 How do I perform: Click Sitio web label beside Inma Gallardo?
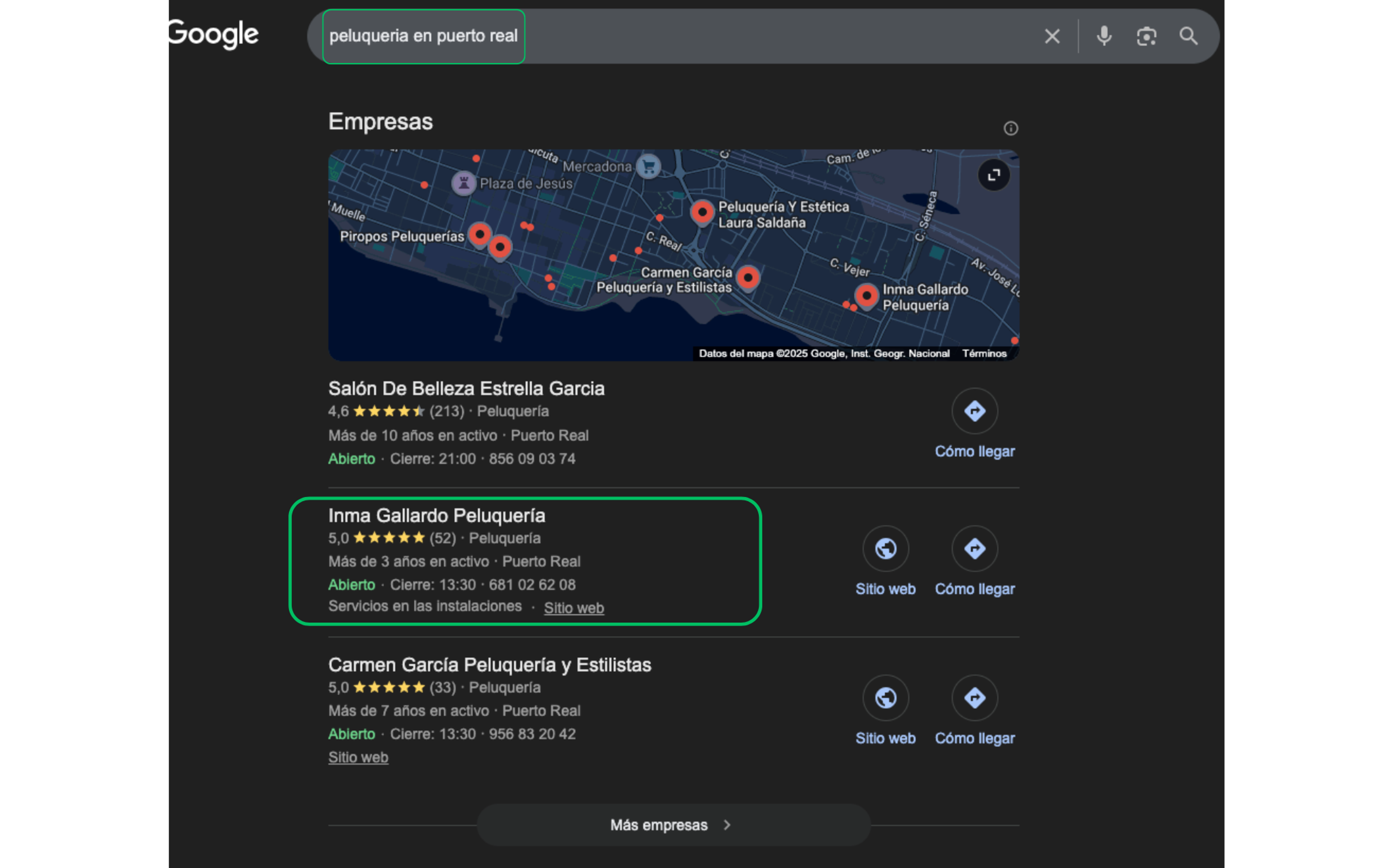click(x=885, y=589)
